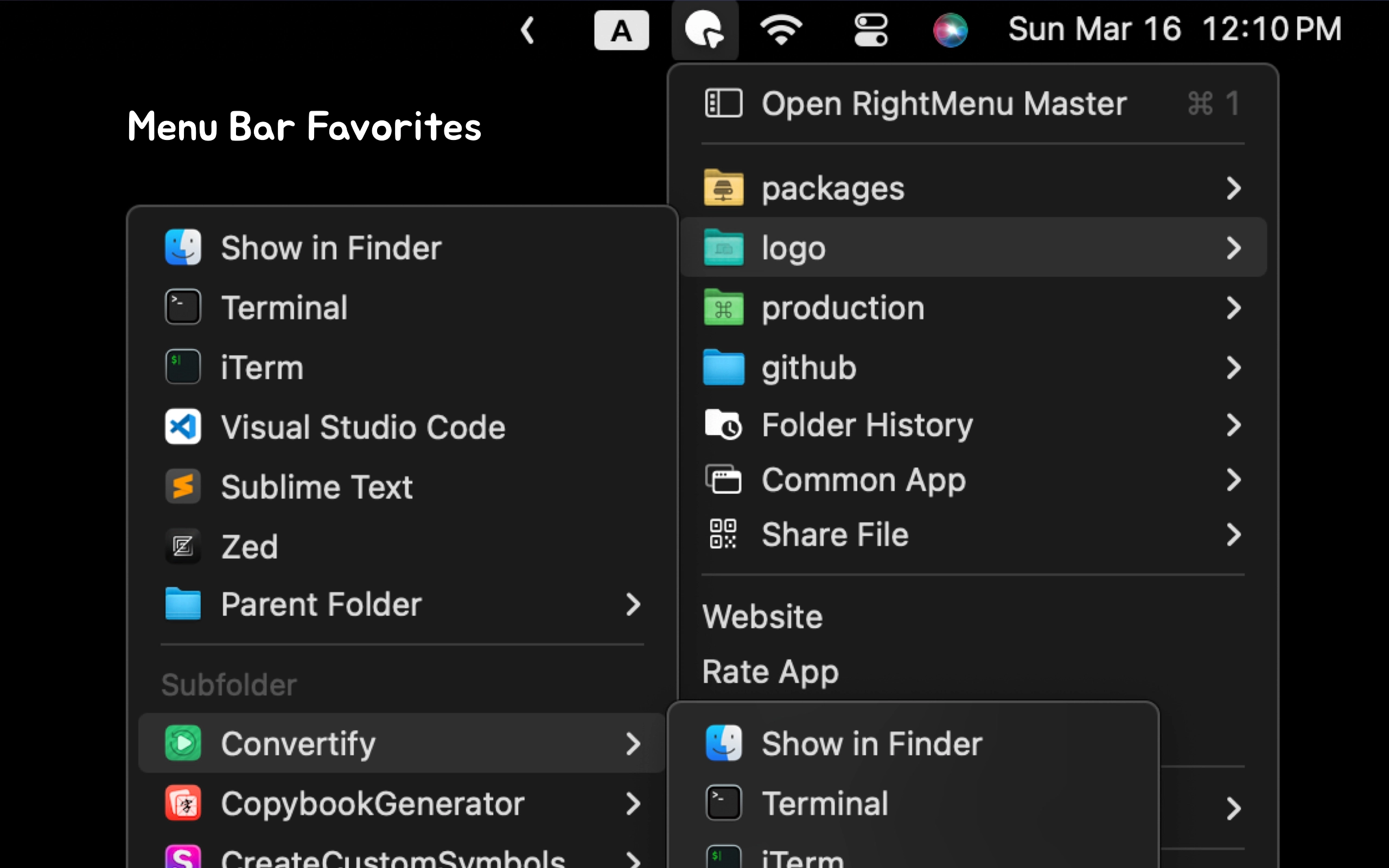
Task: Click the 'Sublime Text' label
Action: pyautogui.click(x=317, y=487)
